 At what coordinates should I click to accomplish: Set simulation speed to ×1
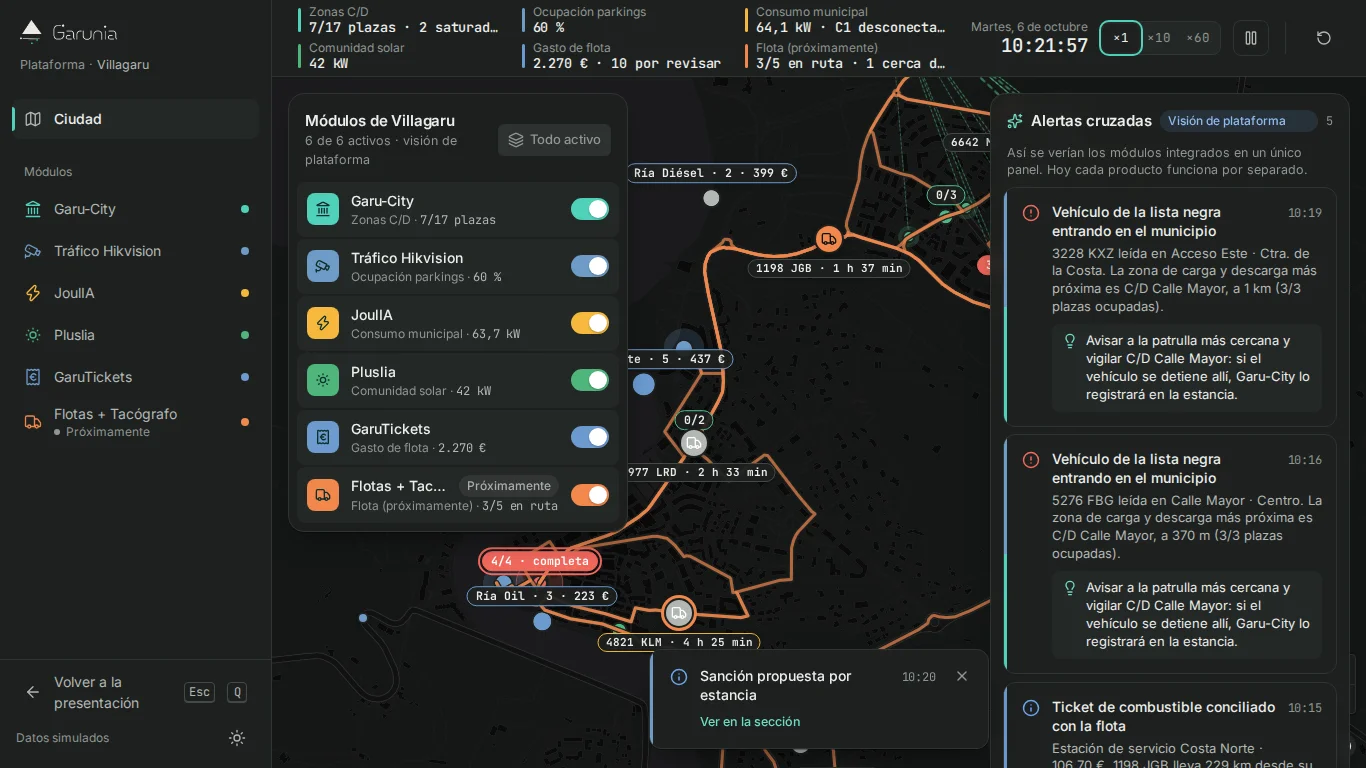[1121, 38]
